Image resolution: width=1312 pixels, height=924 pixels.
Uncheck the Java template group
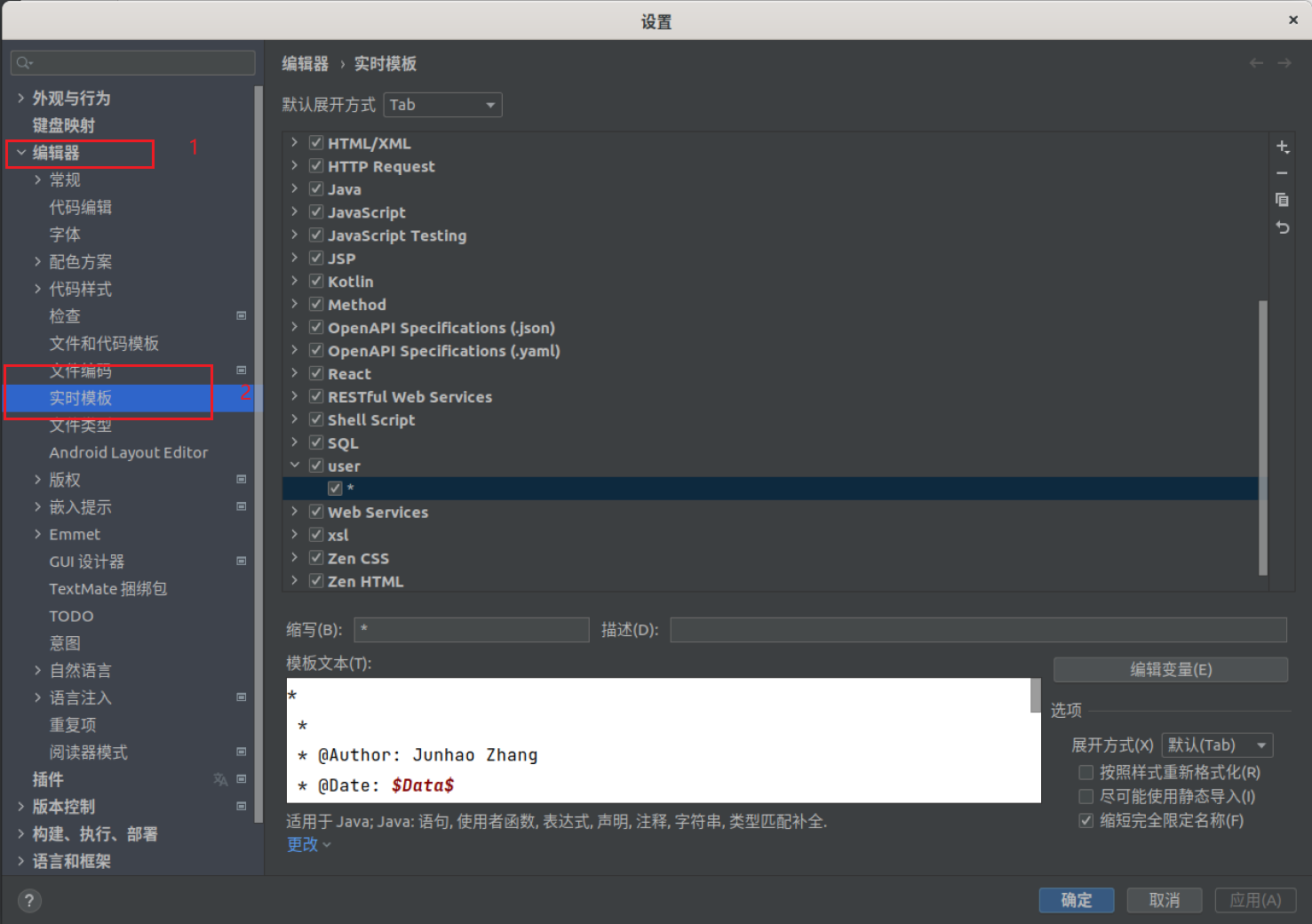tap(316, 188)
